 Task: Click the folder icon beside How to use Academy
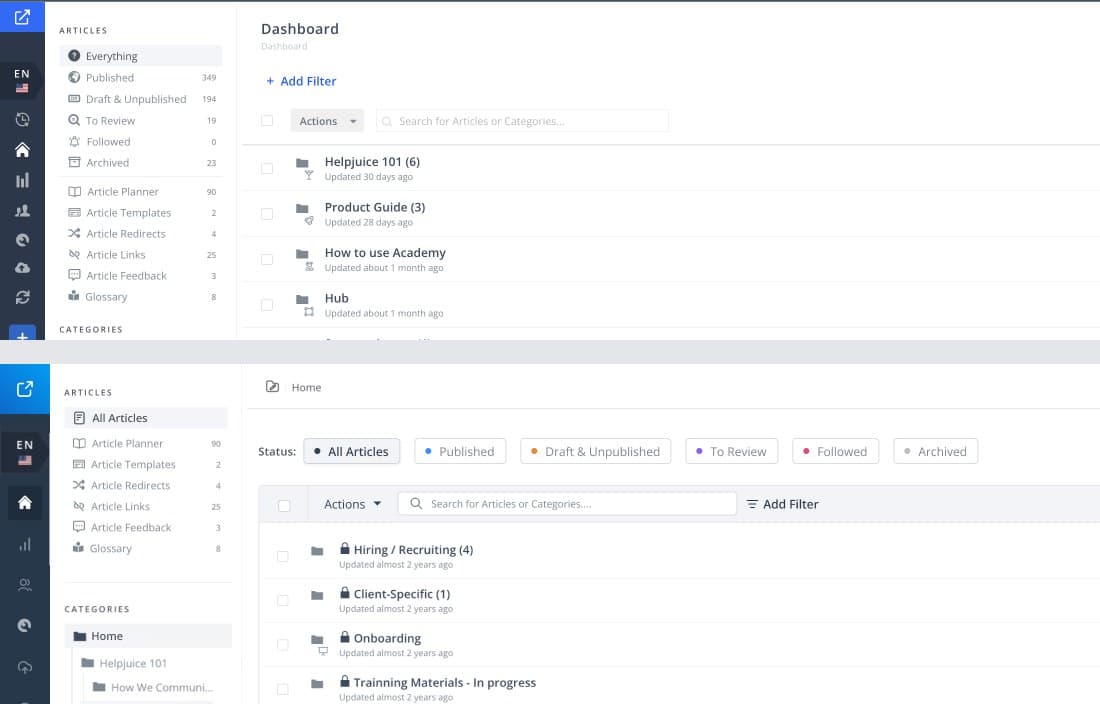(302, 254)
